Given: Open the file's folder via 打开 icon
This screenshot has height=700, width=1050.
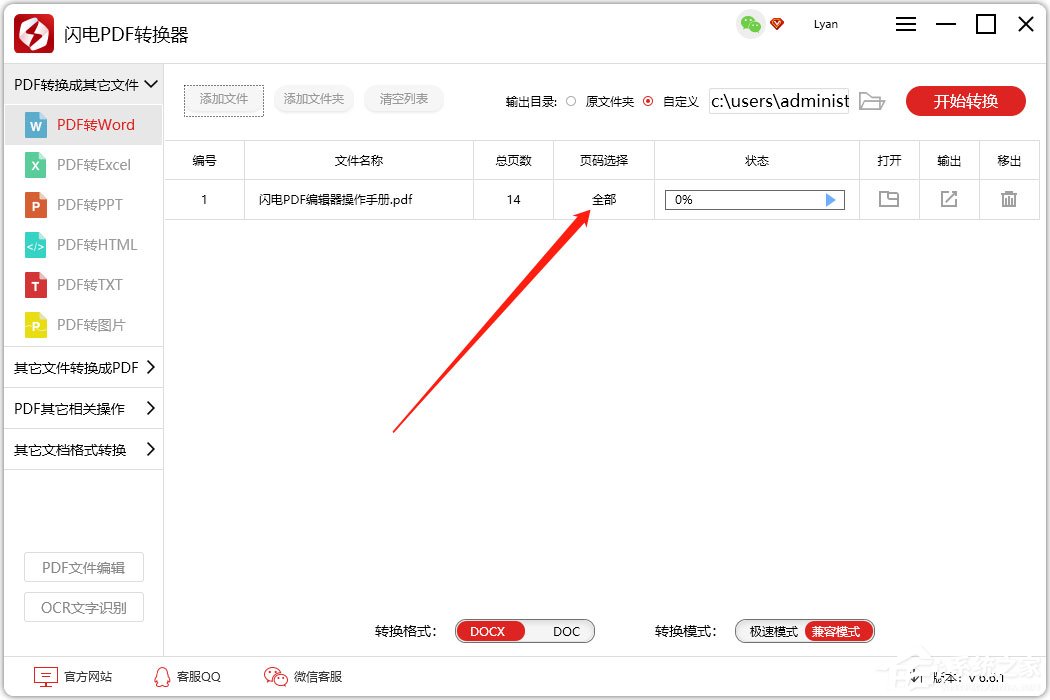Looking at the screenshot, I should [x=888, y=199].
